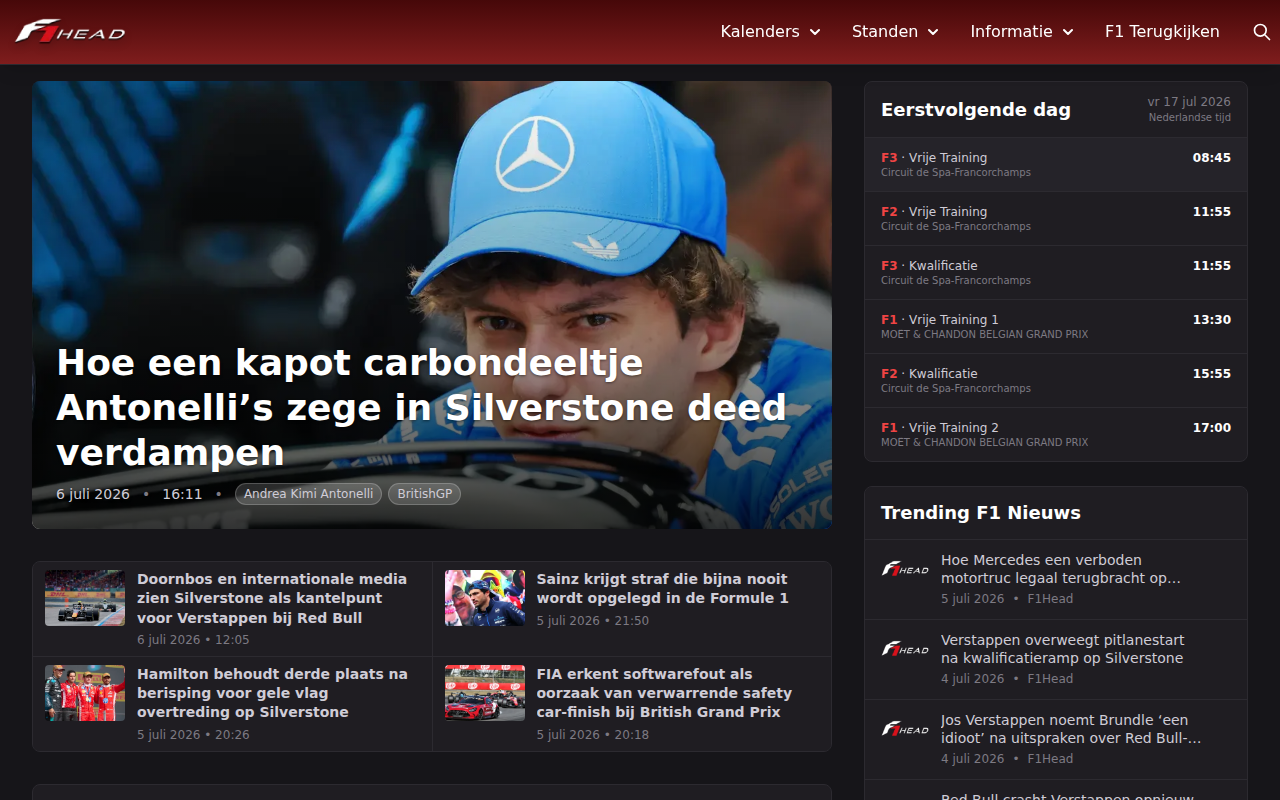Viewport: 1280px width, 800px height.
Task: Select F2 Vrije Training 11:55 session
Action: tap(1056, 219)
